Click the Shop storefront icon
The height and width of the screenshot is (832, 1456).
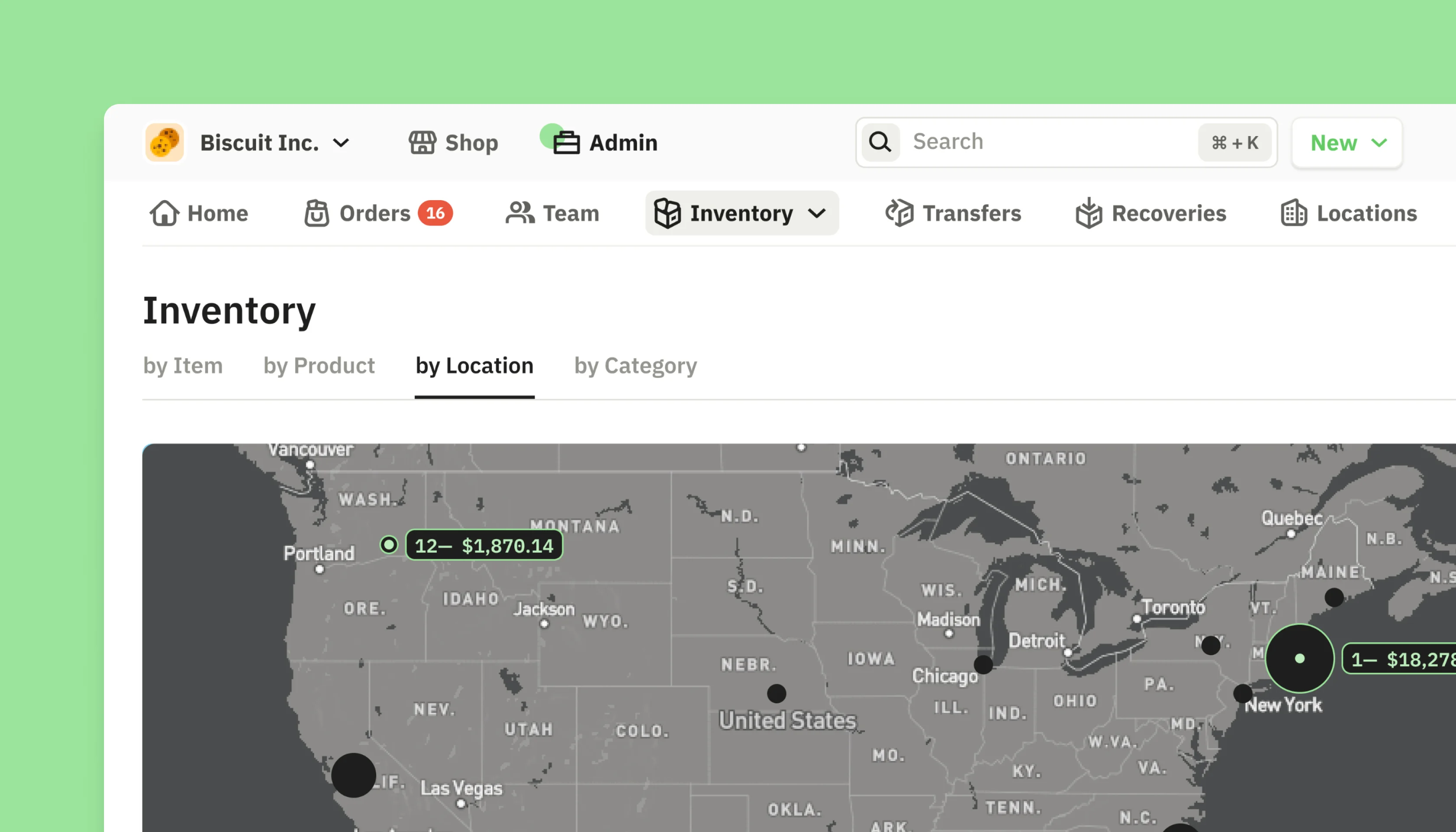pyautogui.click(x=422, y=143)
